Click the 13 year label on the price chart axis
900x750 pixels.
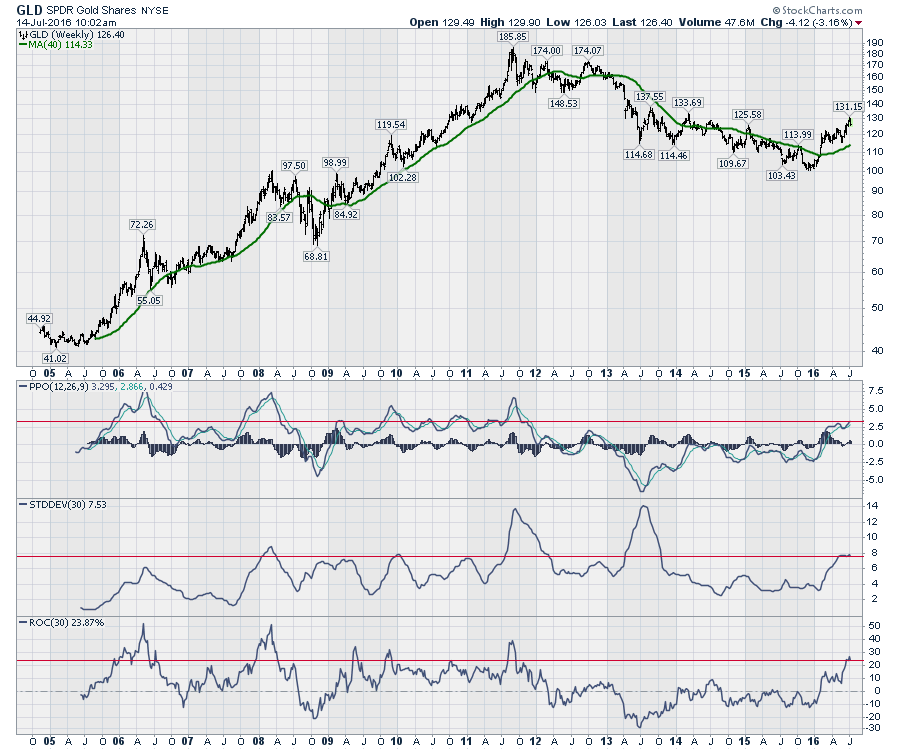pyautogui.click(x=606, y=373)
